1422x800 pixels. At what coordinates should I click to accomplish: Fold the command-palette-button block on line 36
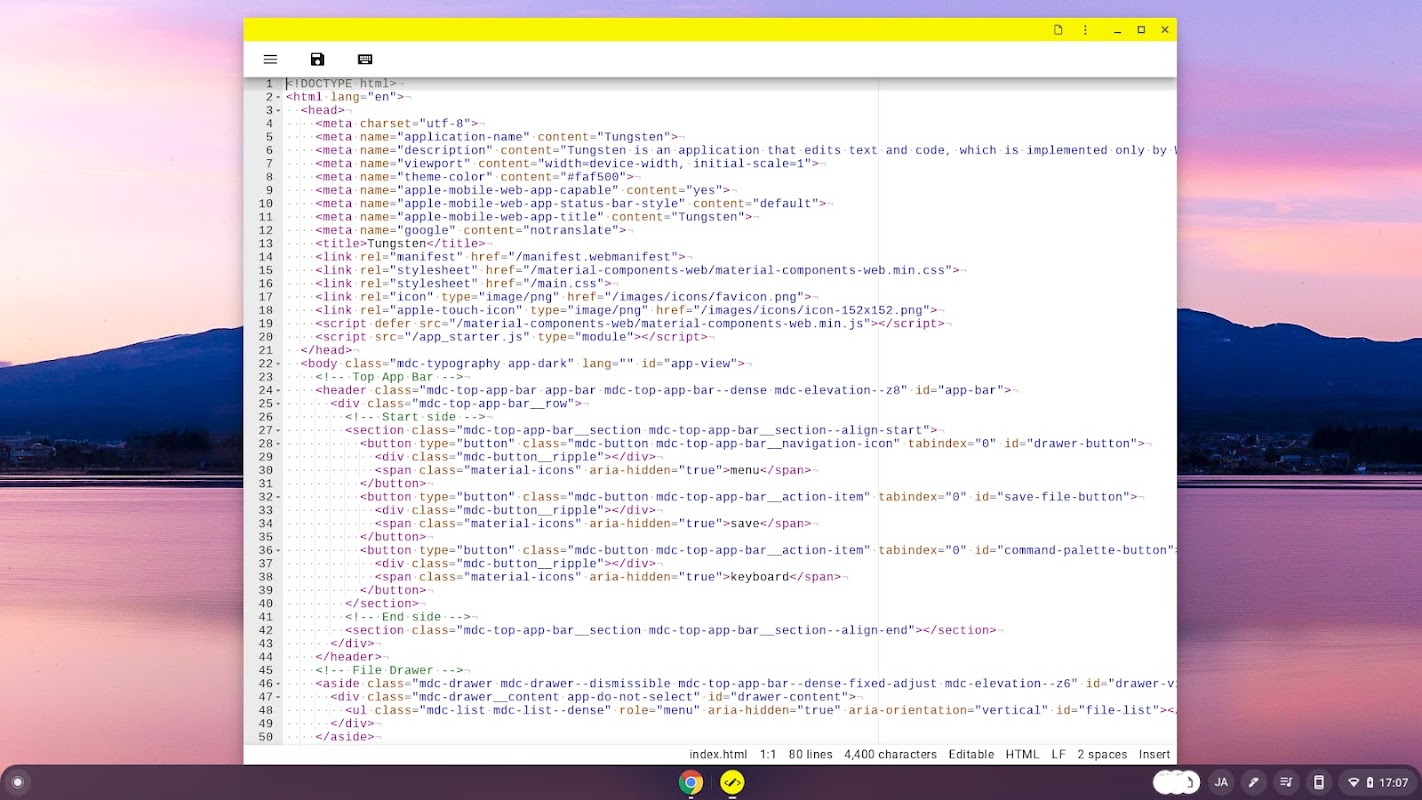click(279, 550)
